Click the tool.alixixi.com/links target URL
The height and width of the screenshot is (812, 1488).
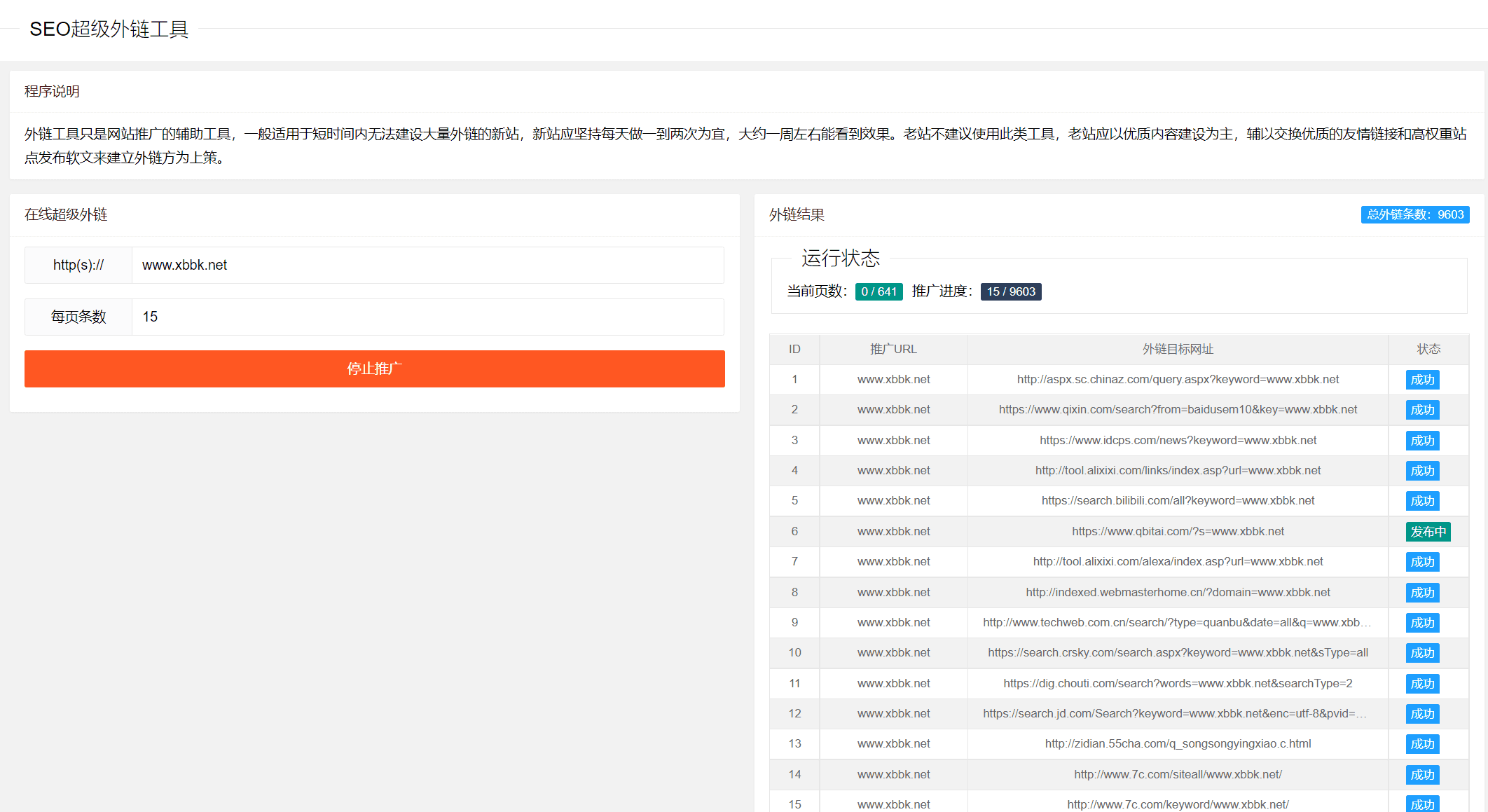1178,470
